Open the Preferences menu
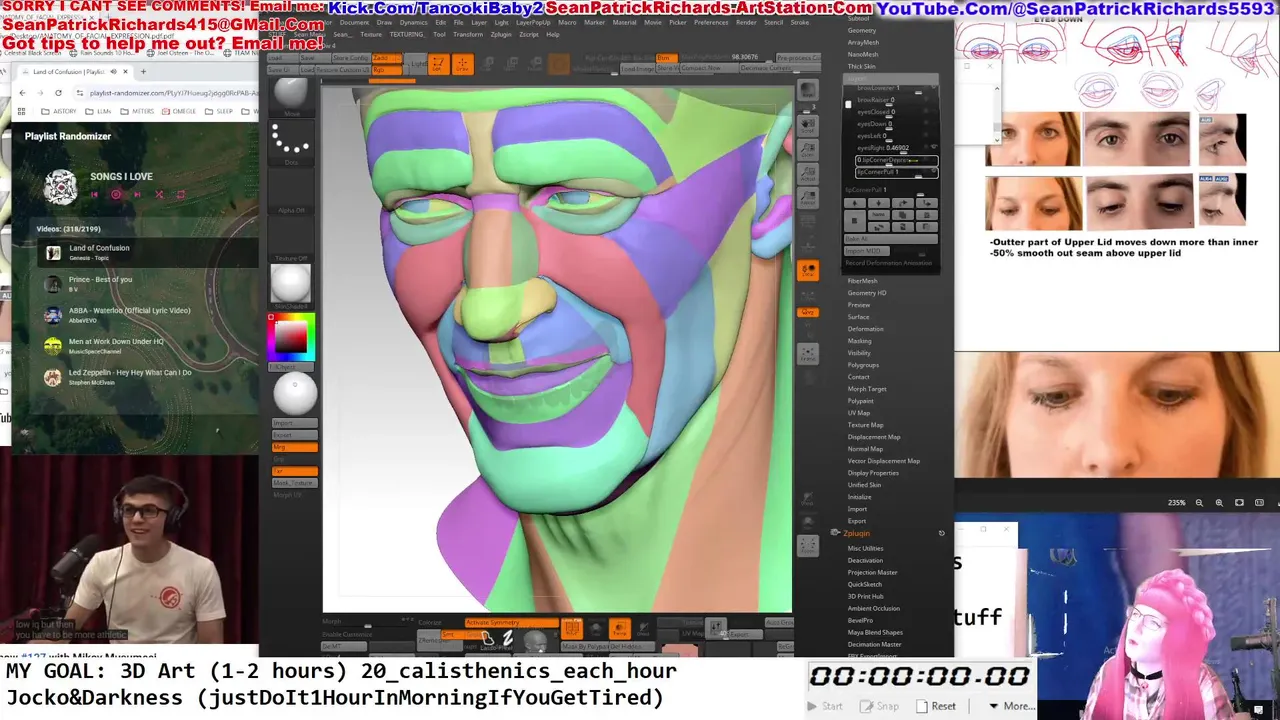This screenshot has height=720, width=1280. [711, 22]
